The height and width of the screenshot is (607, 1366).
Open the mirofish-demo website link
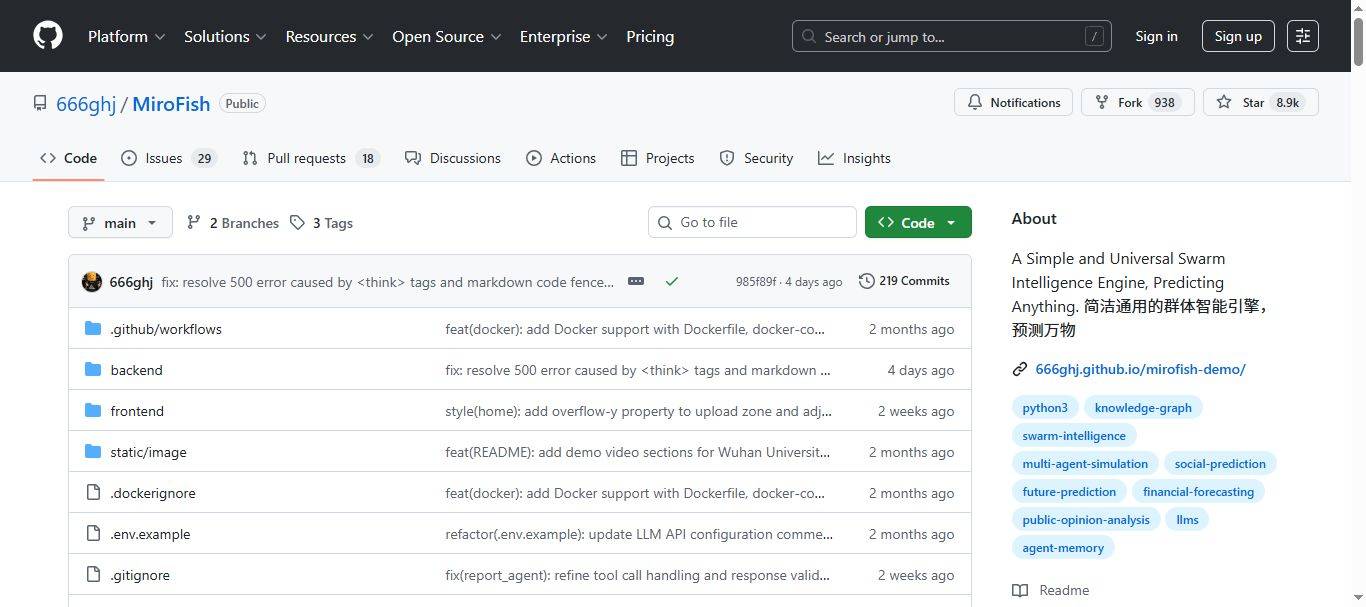tap(1140, 369)
